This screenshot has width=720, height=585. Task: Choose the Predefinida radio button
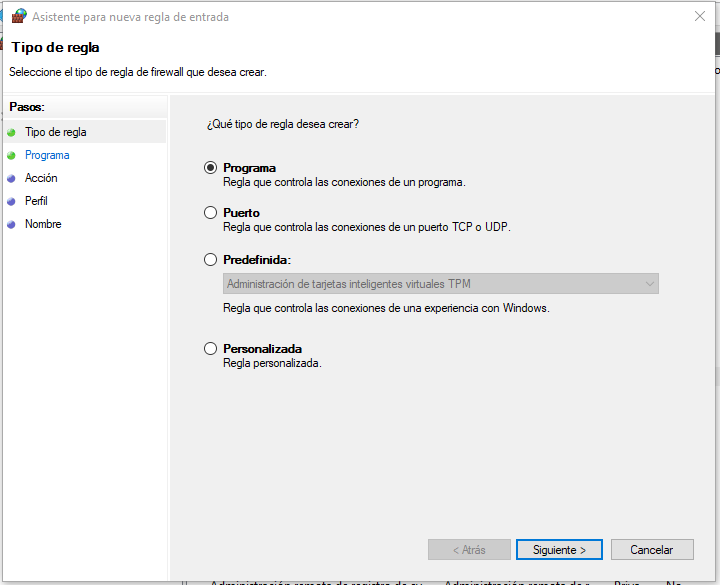[210, 260]
